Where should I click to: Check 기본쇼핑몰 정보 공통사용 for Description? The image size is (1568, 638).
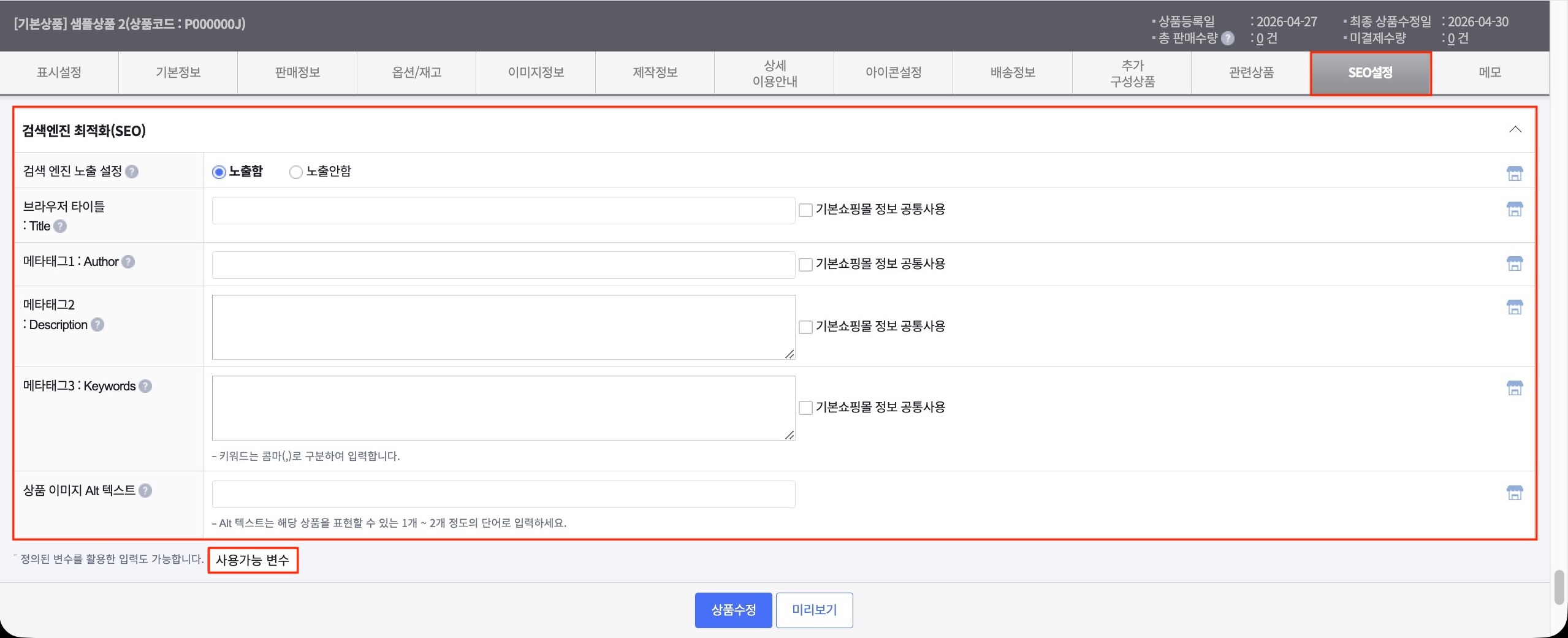coord(806,327)
